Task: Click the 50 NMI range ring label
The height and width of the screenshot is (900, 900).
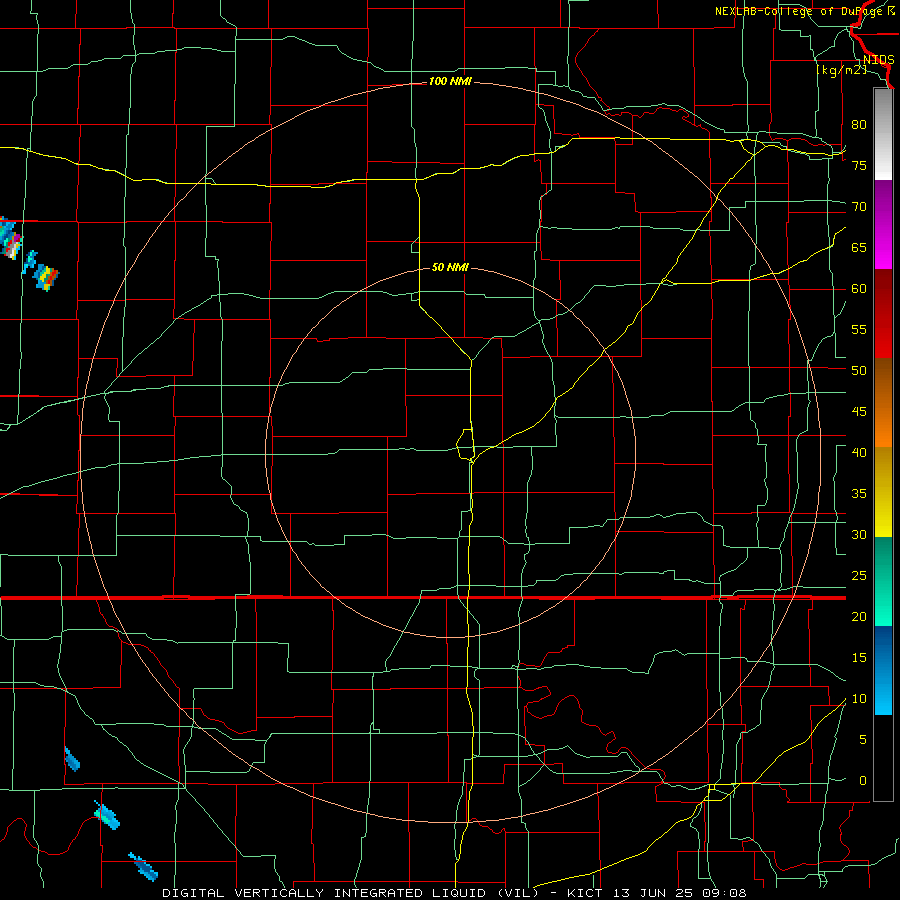Action: pyautogui.click(x=450, y=267)
